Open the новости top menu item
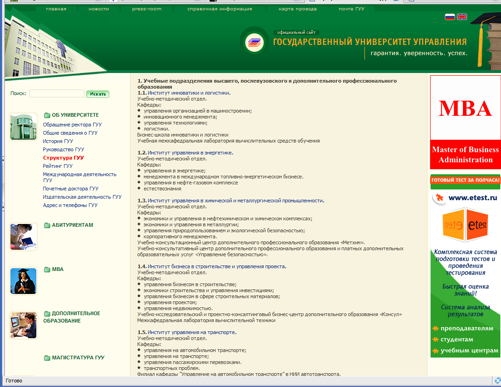The image size is (501, 387). pos(99,9)
